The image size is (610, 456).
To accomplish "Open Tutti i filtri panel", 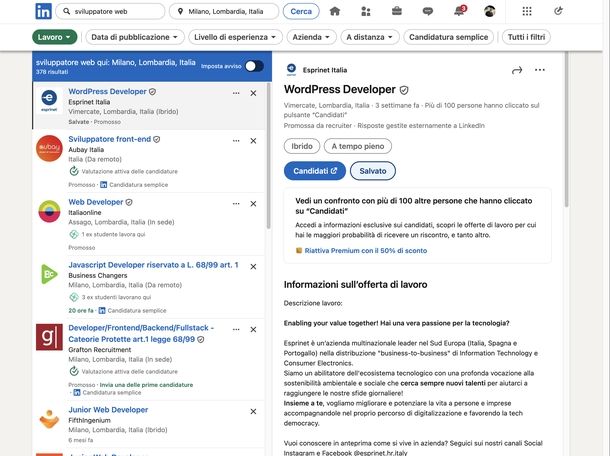I will point(526,37).
